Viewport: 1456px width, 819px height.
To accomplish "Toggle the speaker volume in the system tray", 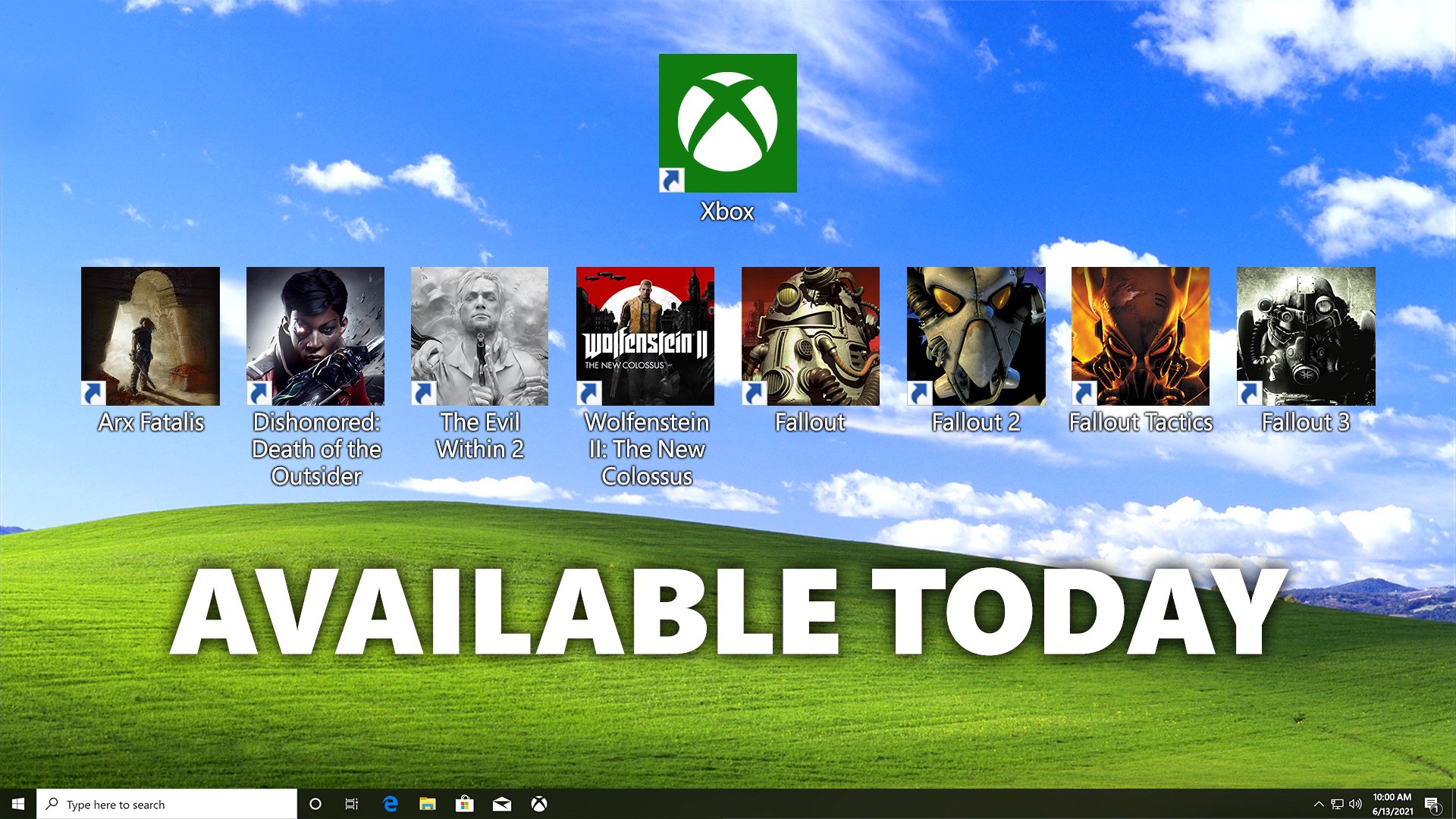I will 1354,805.
